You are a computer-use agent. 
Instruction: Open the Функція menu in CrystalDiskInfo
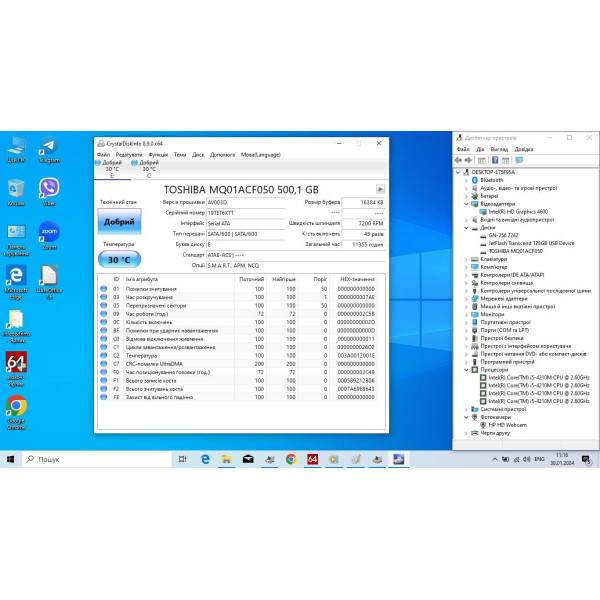coord(158,155)
